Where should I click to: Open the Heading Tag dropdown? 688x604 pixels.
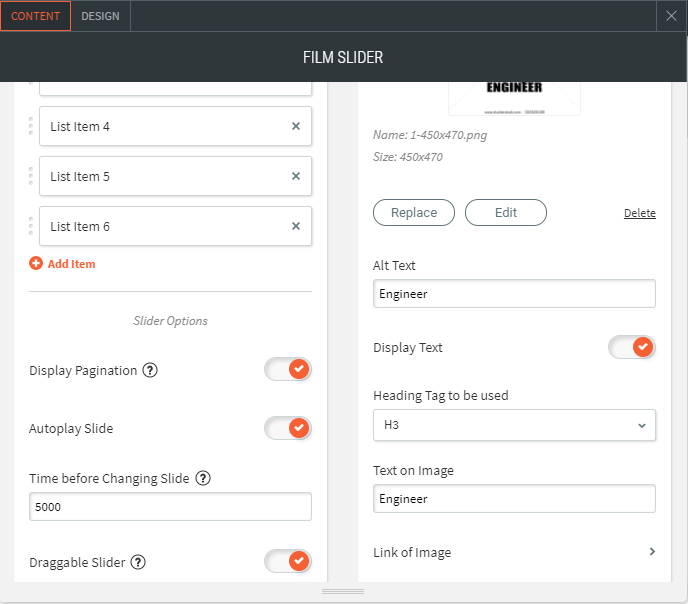click(514, 425)
